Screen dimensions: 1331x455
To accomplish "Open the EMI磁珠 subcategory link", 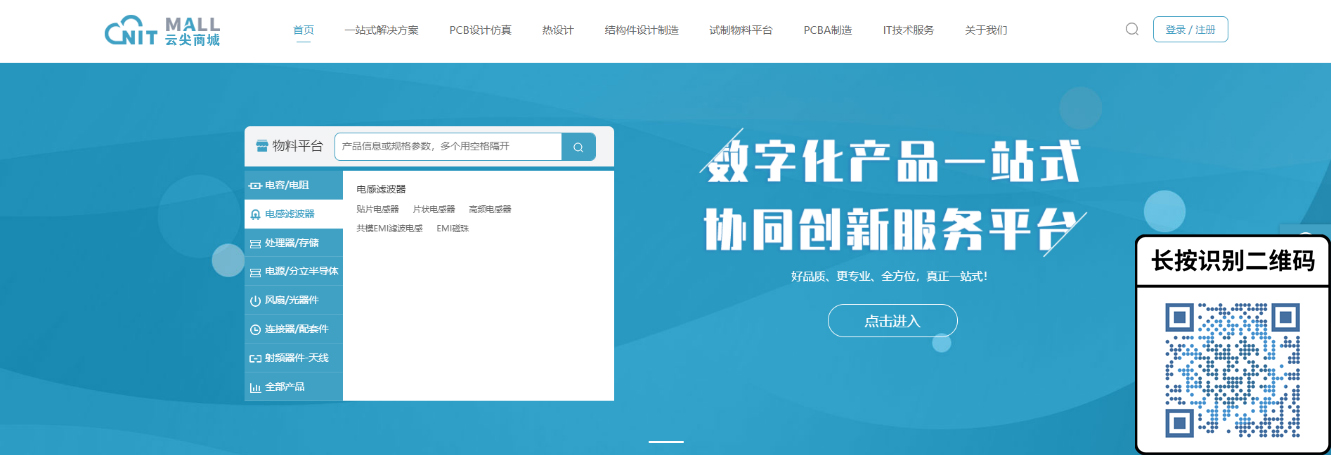I will 452,228.
